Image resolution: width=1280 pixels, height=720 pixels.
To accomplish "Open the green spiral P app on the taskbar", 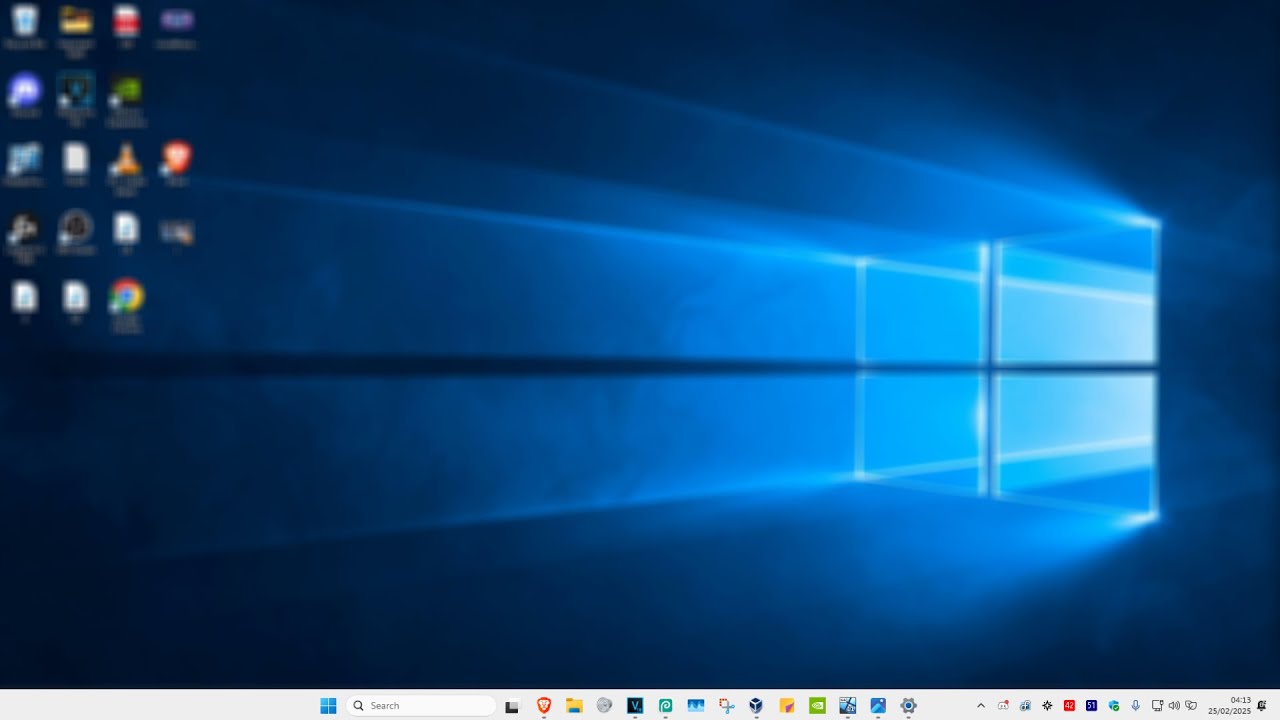I will point(665,706).
